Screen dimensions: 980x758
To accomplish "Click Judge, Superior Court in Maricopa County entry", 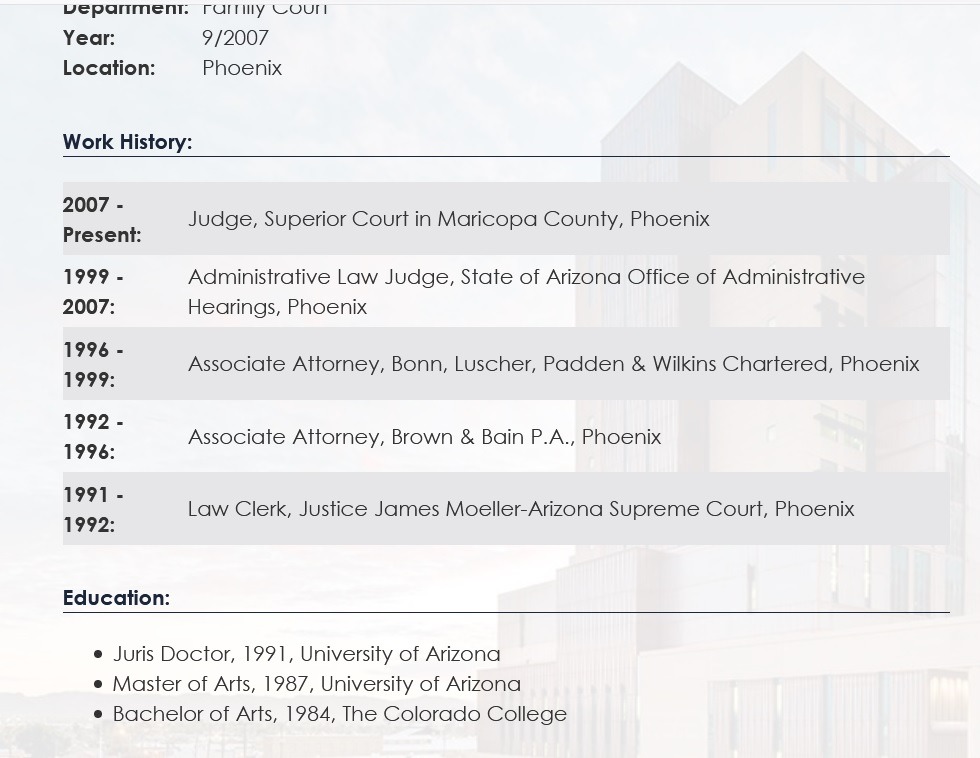I will (x=449, y=219).
